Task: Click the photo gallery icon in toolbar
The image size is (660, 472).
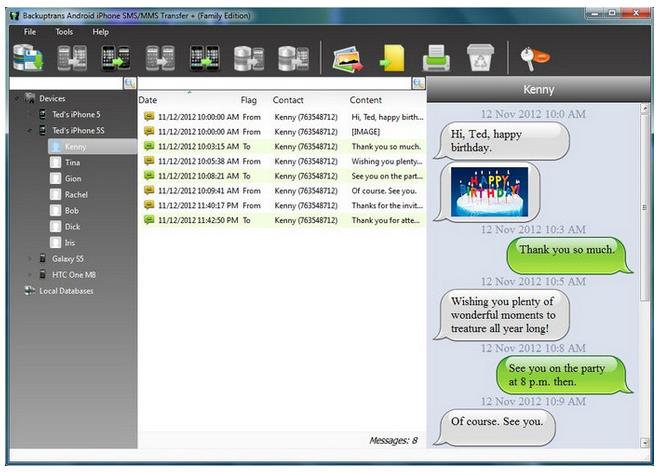Action: [346, 59]
